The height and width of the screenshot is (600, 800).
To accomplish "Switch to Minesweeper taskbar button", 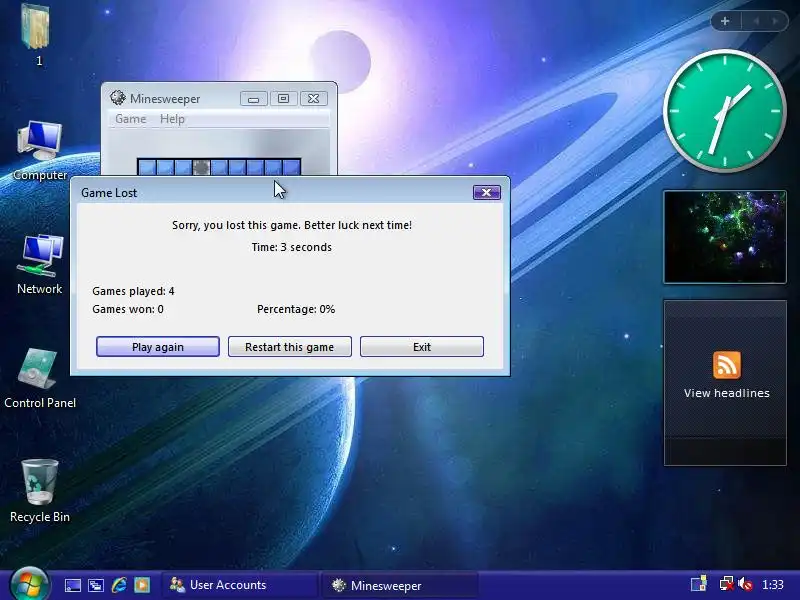I will (x=401, y=585).
